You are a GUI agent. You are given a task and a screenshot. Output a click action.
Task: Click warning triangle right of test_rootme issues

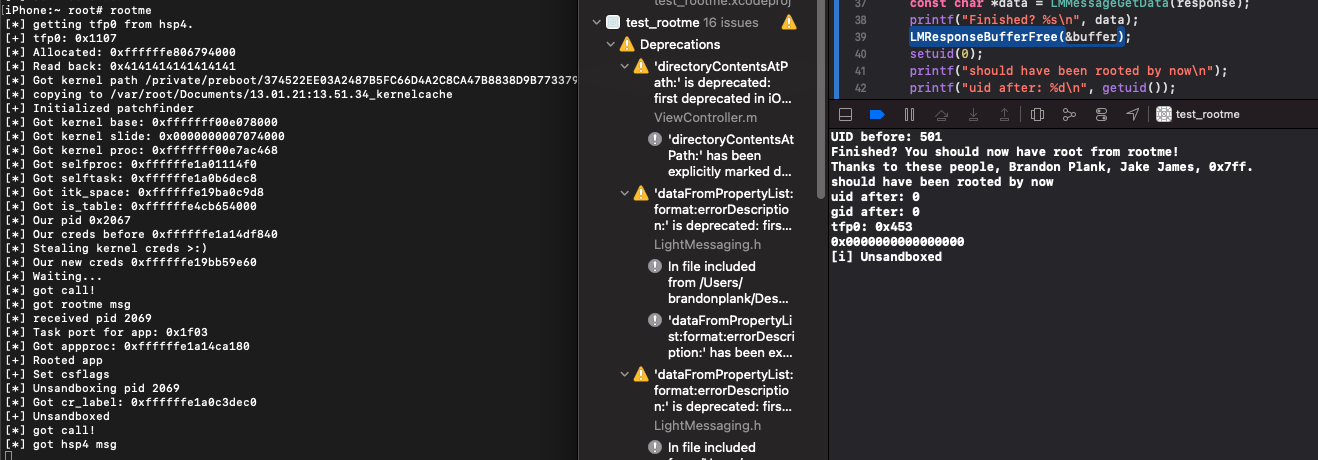click(790, 22)
